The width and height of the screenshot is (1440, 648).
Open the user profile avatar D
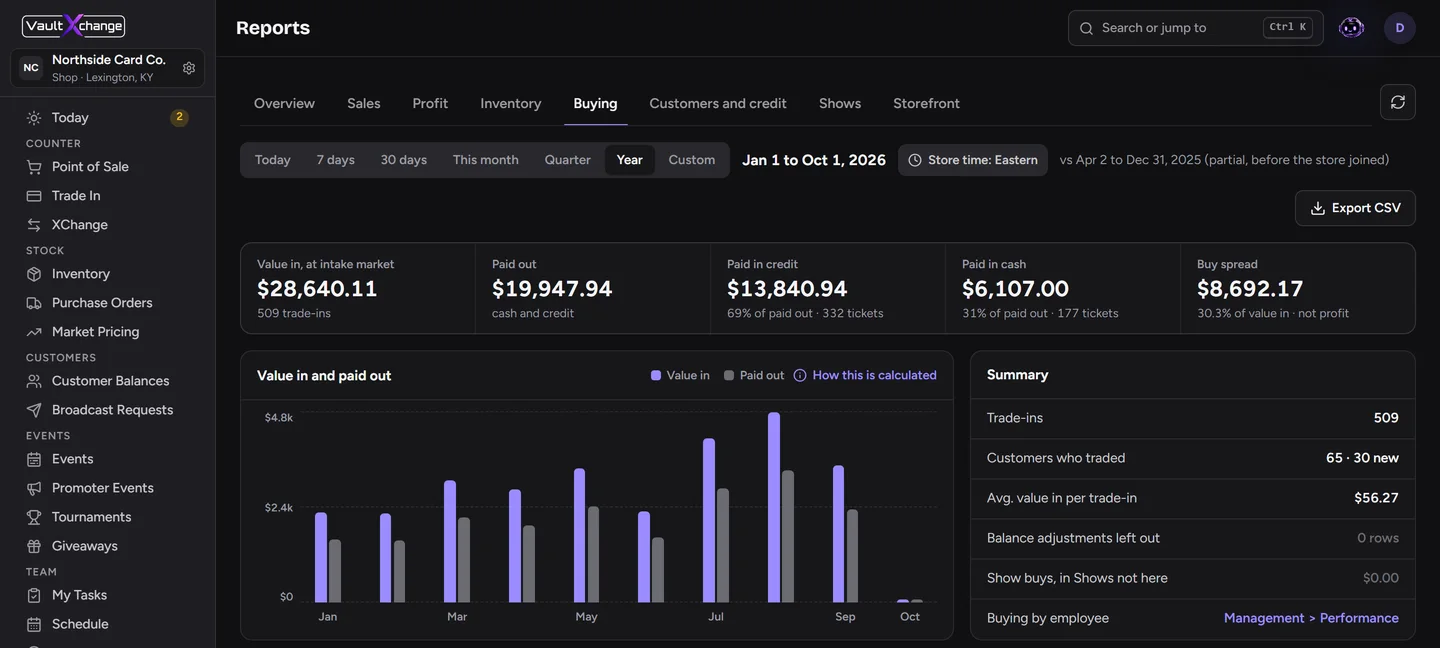coord(1400,28)
